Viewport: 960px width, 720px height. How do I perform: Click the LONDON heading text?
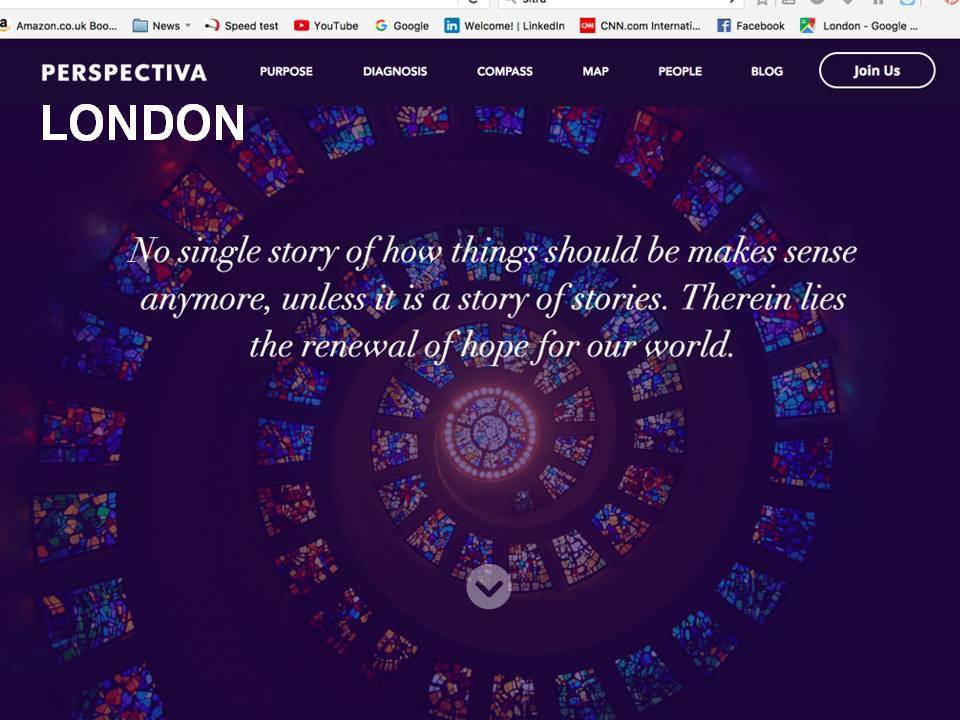coord(143,123)
